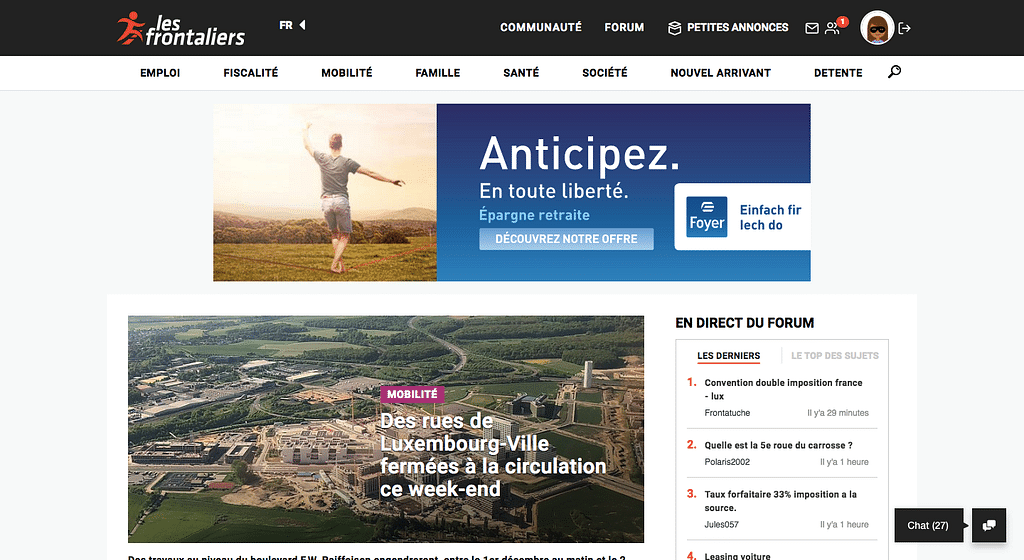
Task: Select the Mobilité navigation item
Action: click(346, 73)
